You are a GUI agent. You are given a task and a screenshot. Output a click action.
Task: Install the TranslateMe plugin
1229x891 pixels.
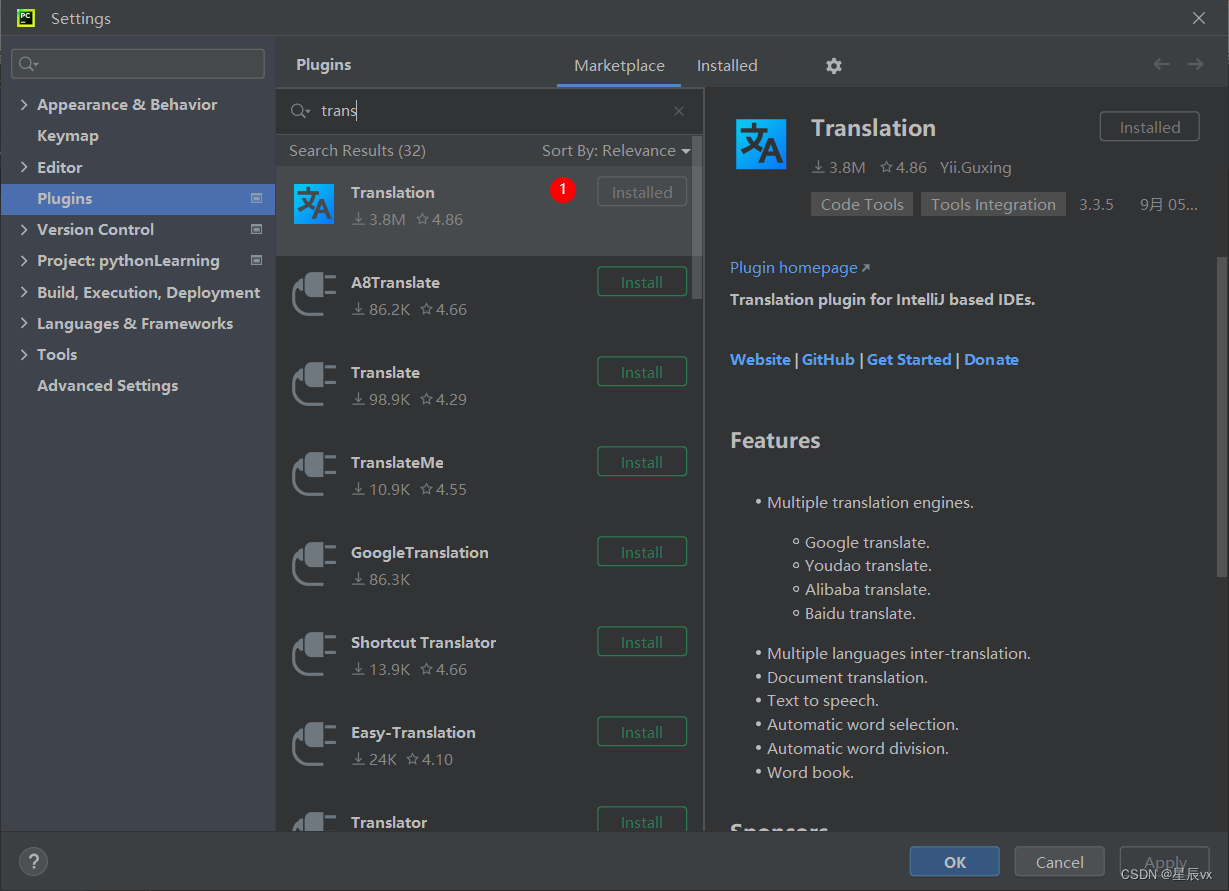[x=642, y=462]
